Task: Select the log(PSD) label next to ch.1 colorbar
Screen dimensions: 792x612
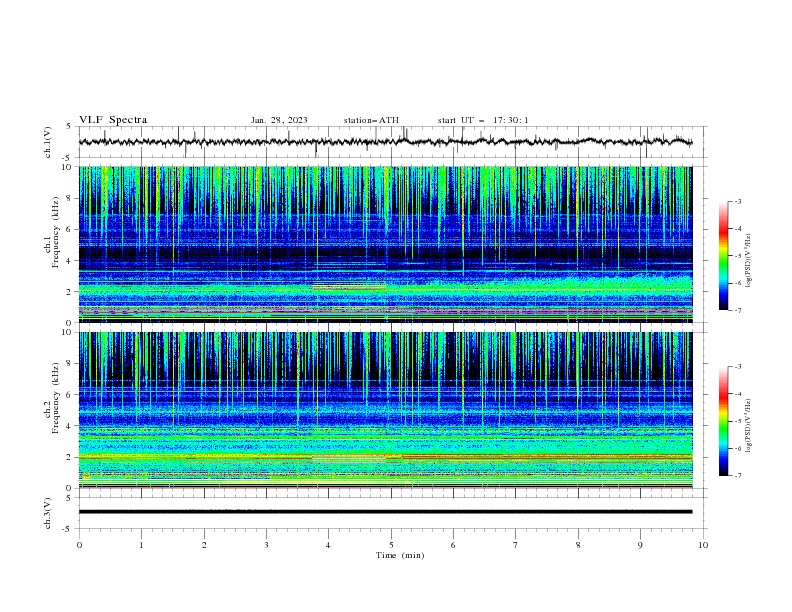Action: (x=749, y=261)
